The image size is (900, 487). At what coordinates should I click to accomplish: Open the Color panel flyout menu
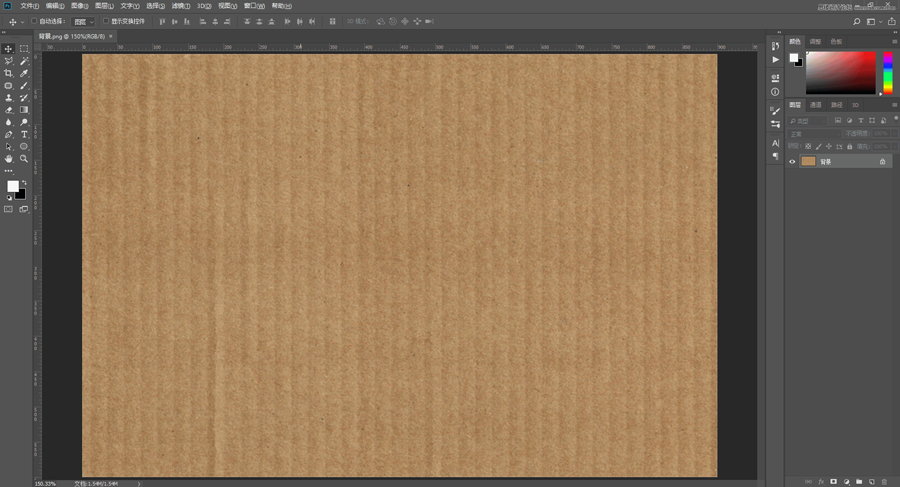click(x=894, y=41)
